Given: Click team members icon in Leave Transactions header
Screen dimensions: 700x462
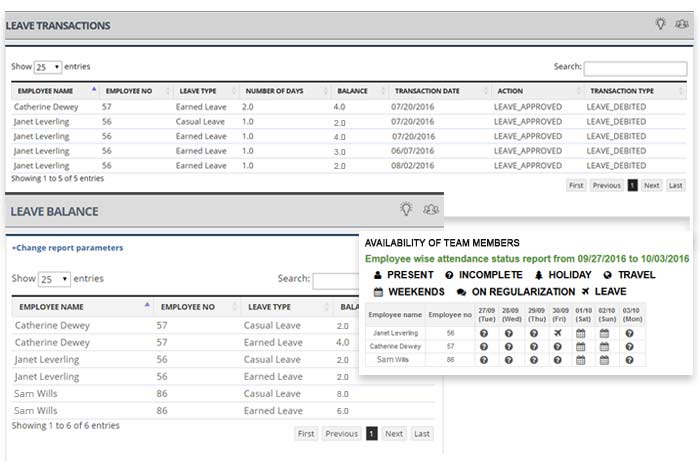Looking at the screenshot, I should (681, 24).
